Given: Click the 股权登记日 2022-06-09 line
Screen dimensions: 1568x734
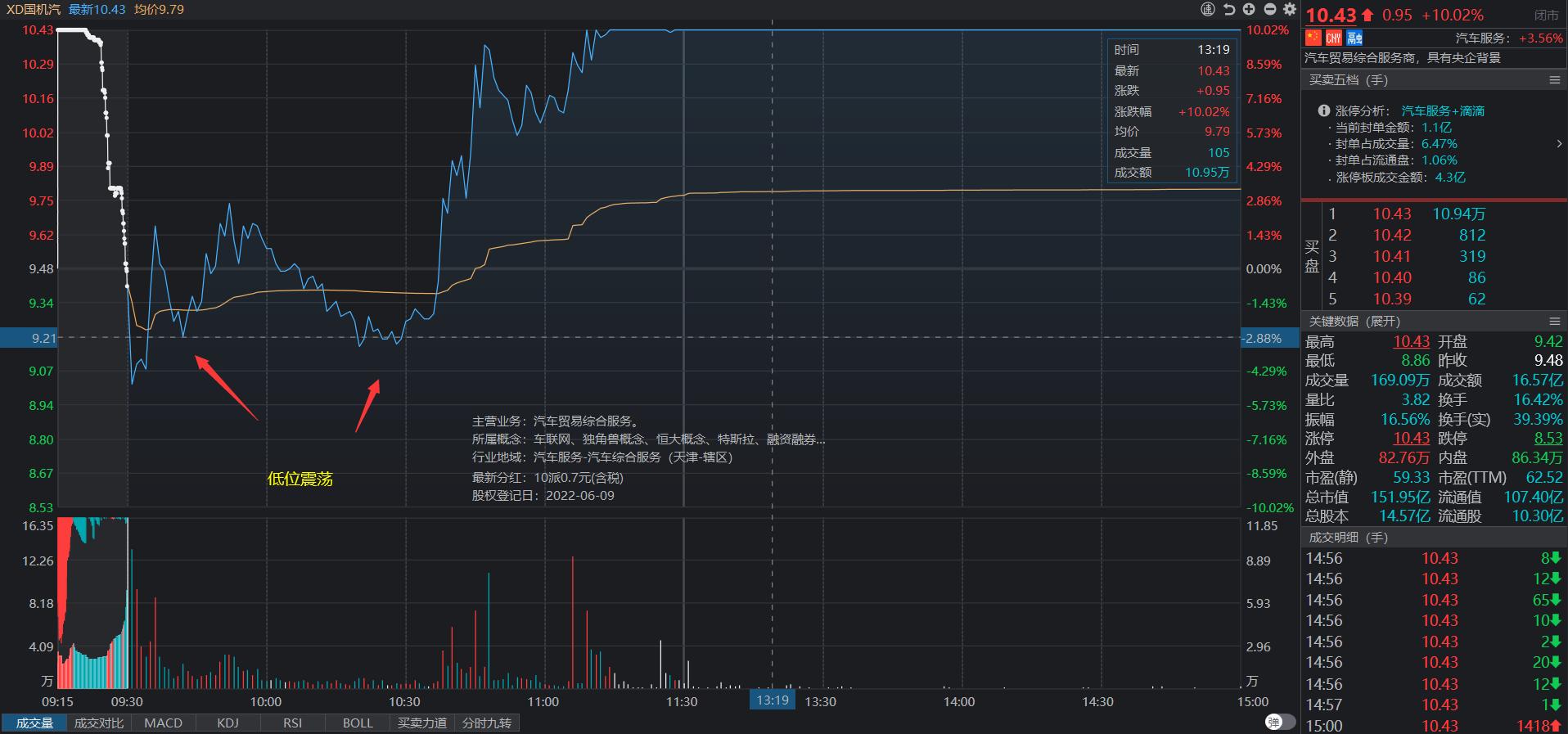Looking at the screenshot, I should (x=543, y=495).
